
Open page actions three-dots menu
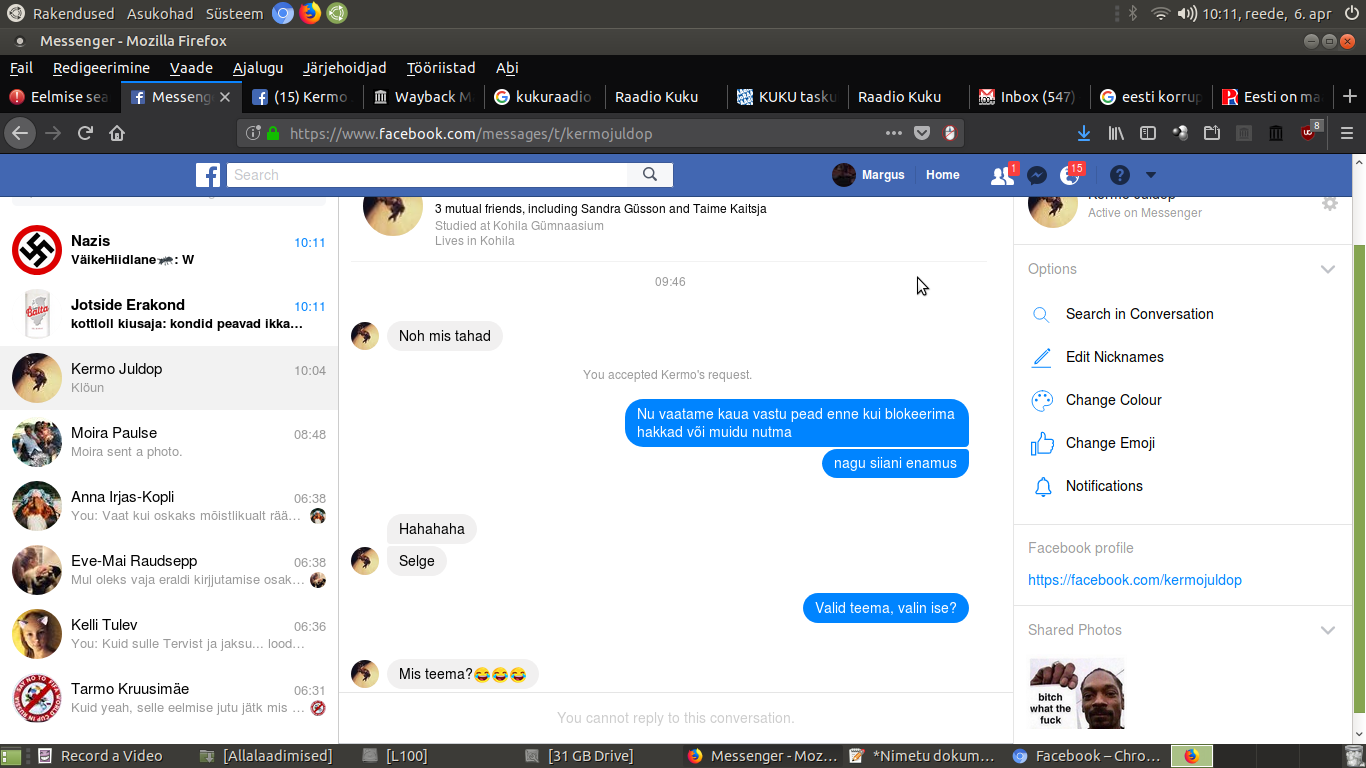894,133
